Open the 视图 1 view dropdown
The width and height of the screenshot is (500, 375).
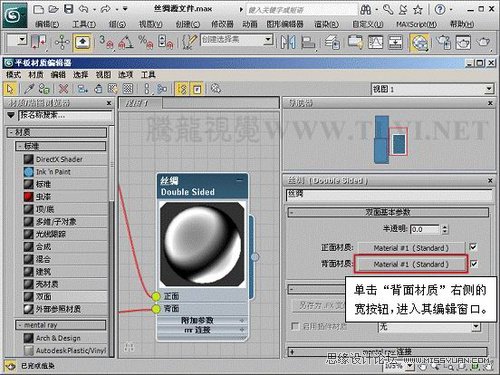(x=489, y=89)
